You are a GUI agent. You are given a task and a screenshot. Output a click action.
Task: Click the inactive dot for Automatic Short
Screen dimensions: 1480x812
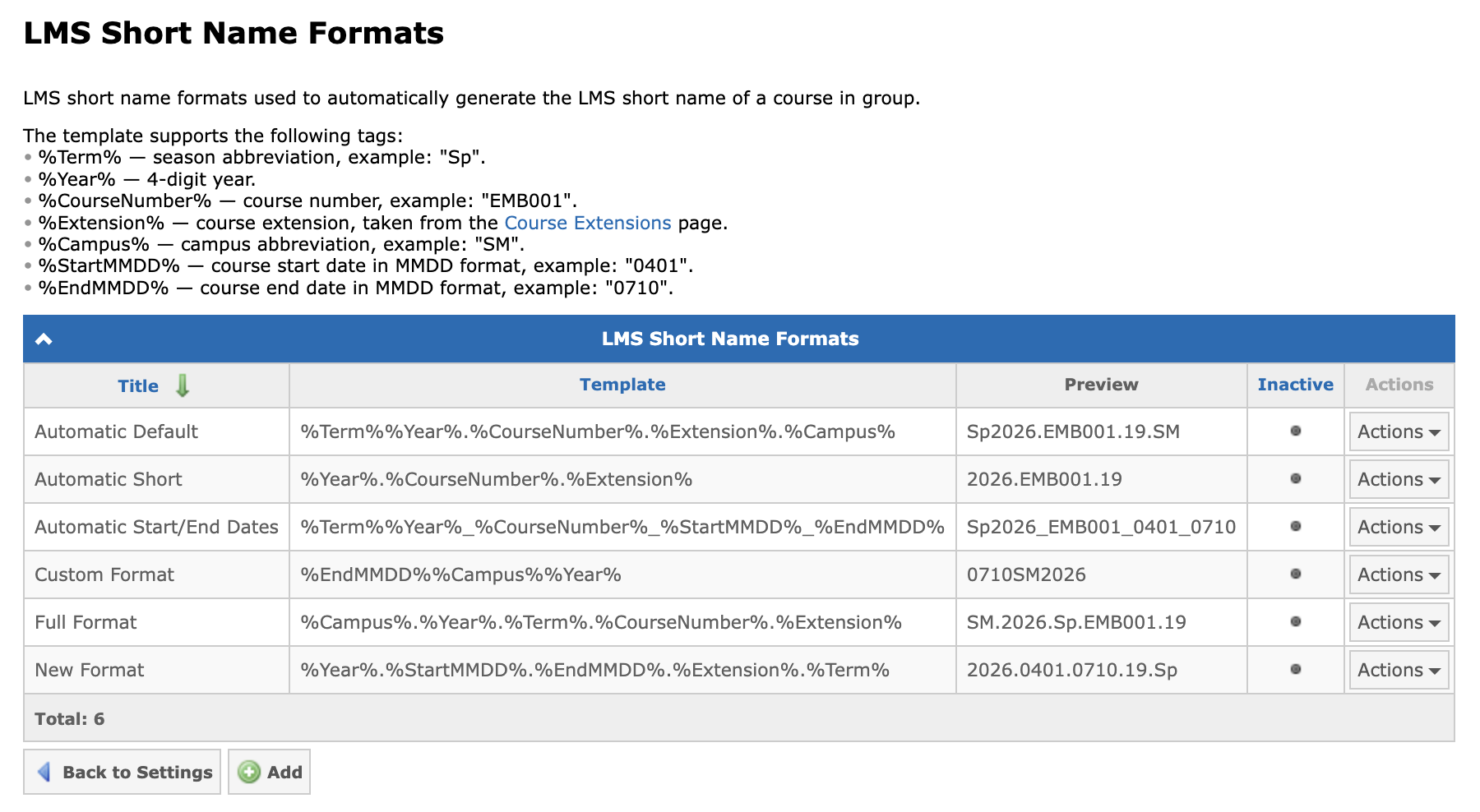tap(1296, 478)
